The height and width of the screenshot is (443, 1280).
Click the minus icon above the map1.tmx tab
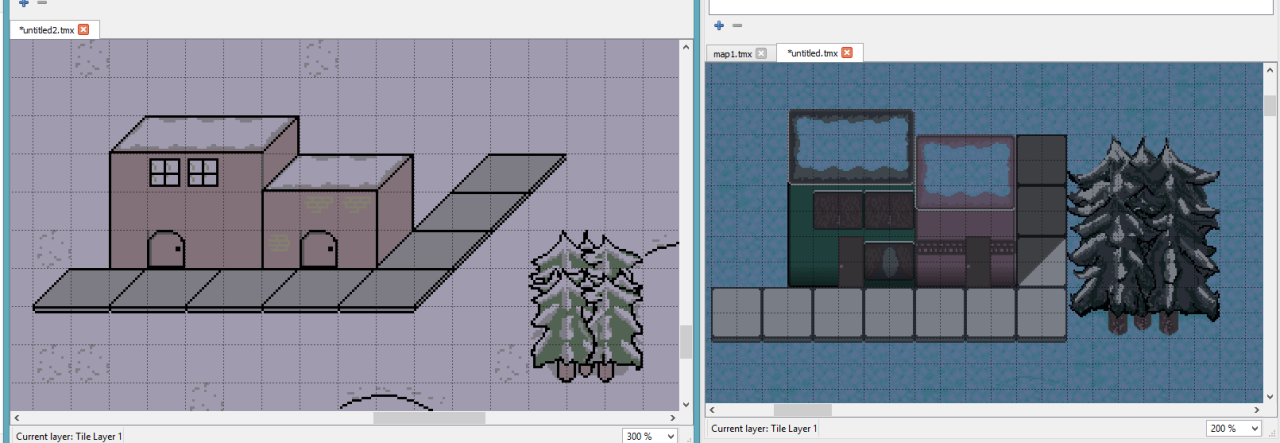point(737,25)
